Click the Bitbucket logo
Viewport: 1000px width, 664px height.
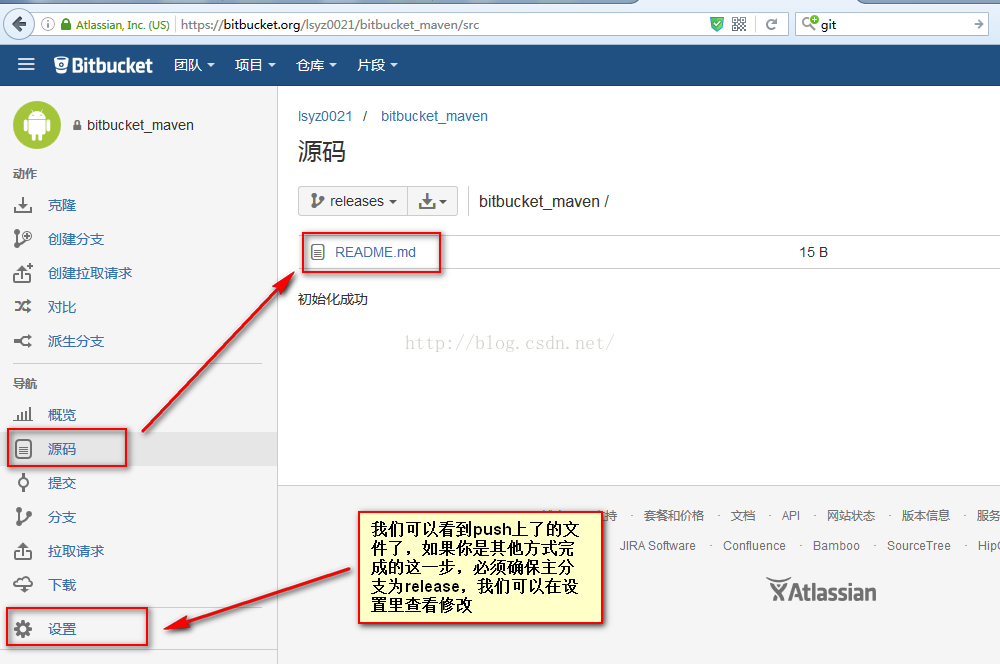pos(103,65)
